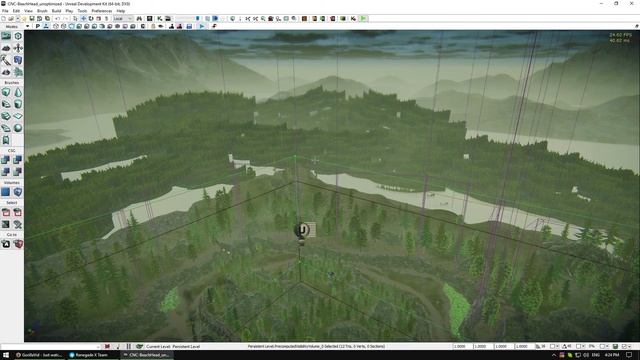Switch to Geometry mode tool
Screen dimensions: 640x360
coord(18,36)
